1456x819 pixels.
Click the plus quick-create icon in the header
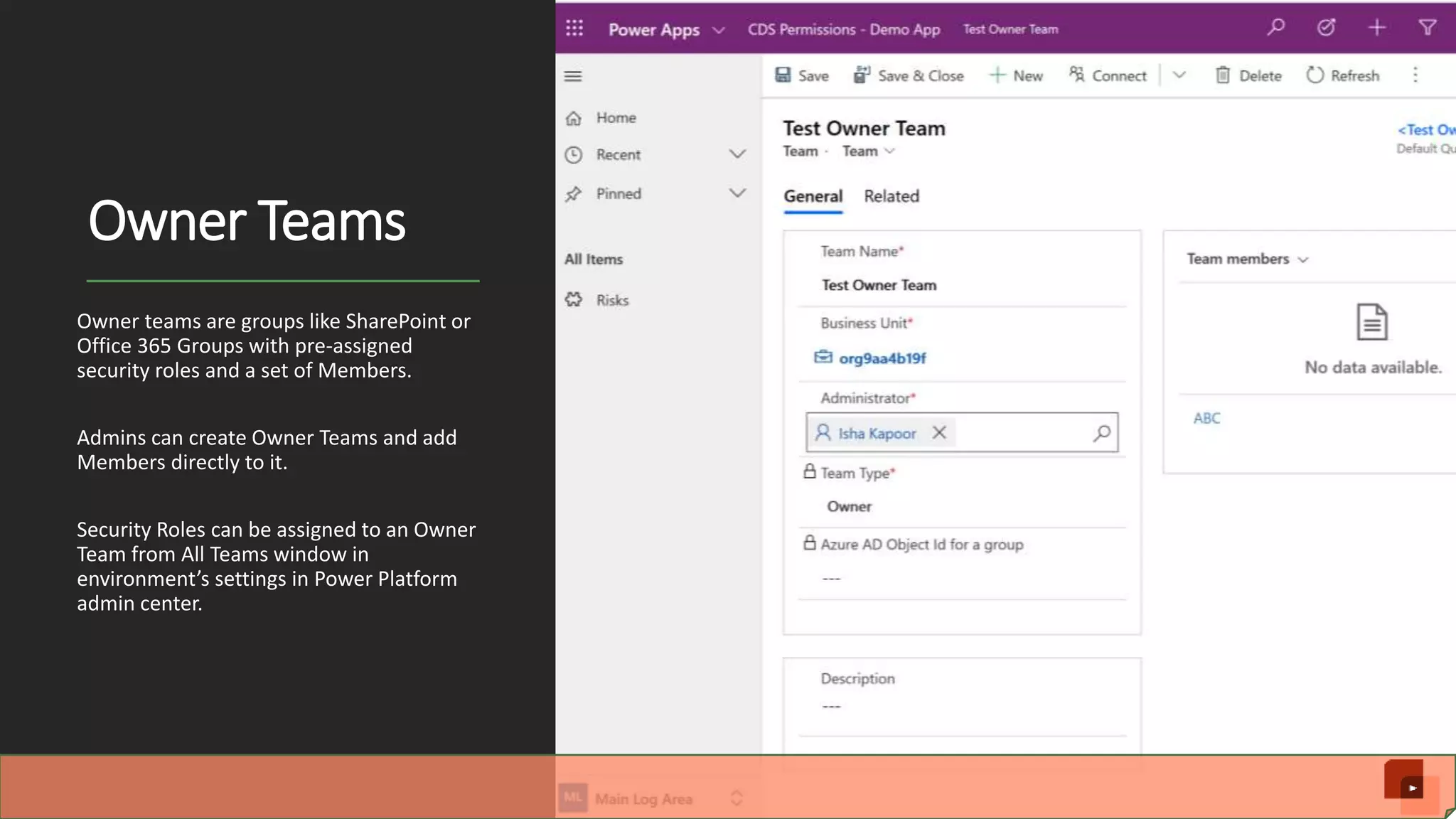(1377, 28)
